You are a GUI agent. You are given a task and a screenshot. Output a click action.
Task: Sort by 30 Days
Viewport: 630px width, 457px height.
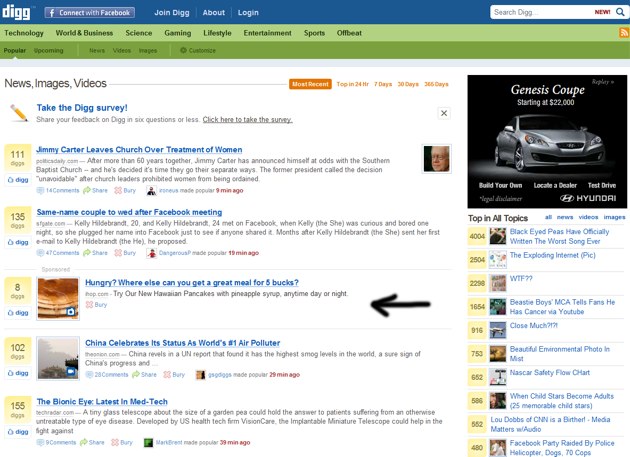(408, 84)
